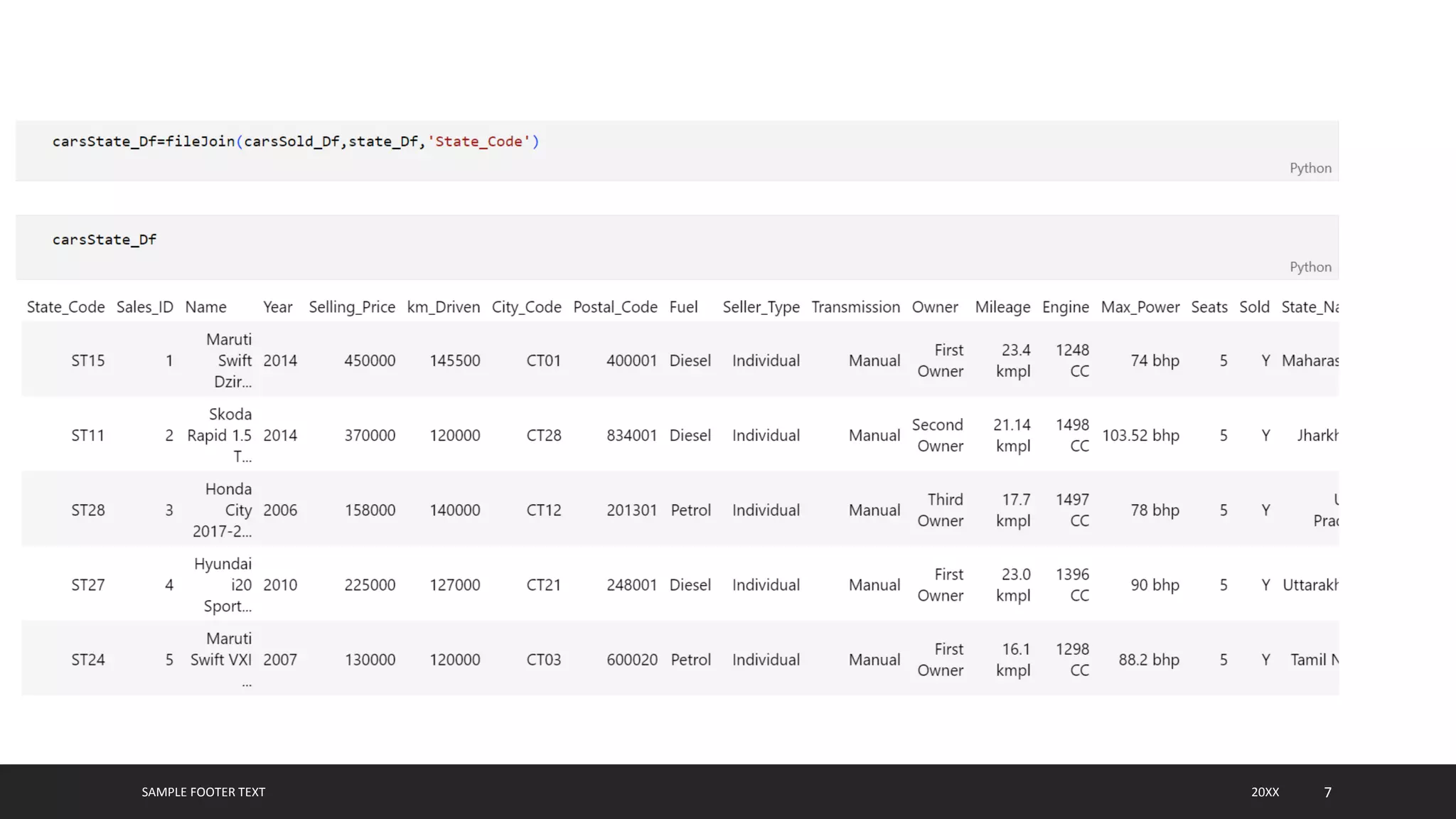Click the State_Code column header
Screen dimensions: 1456x819
[x=65, y=307]
